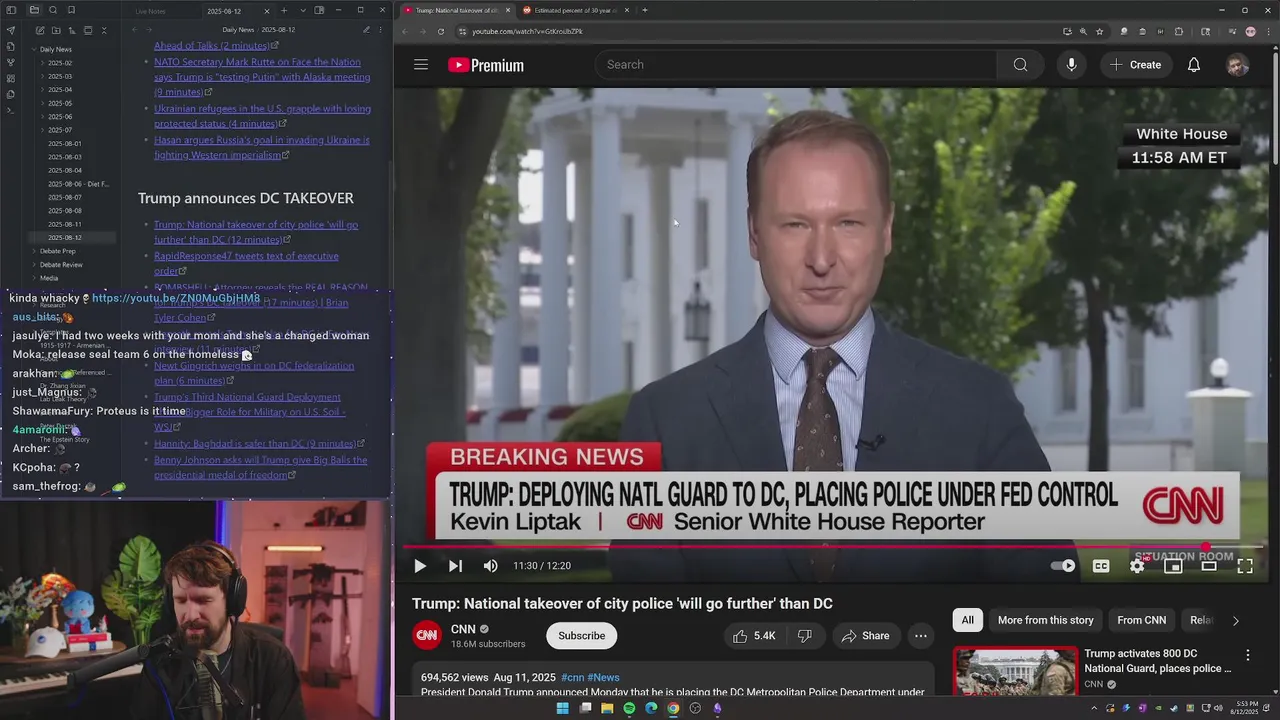Toggle closed captions on the video
Image resolution: width=1280 pixels, height=720 pixels.
[1101, 566]
